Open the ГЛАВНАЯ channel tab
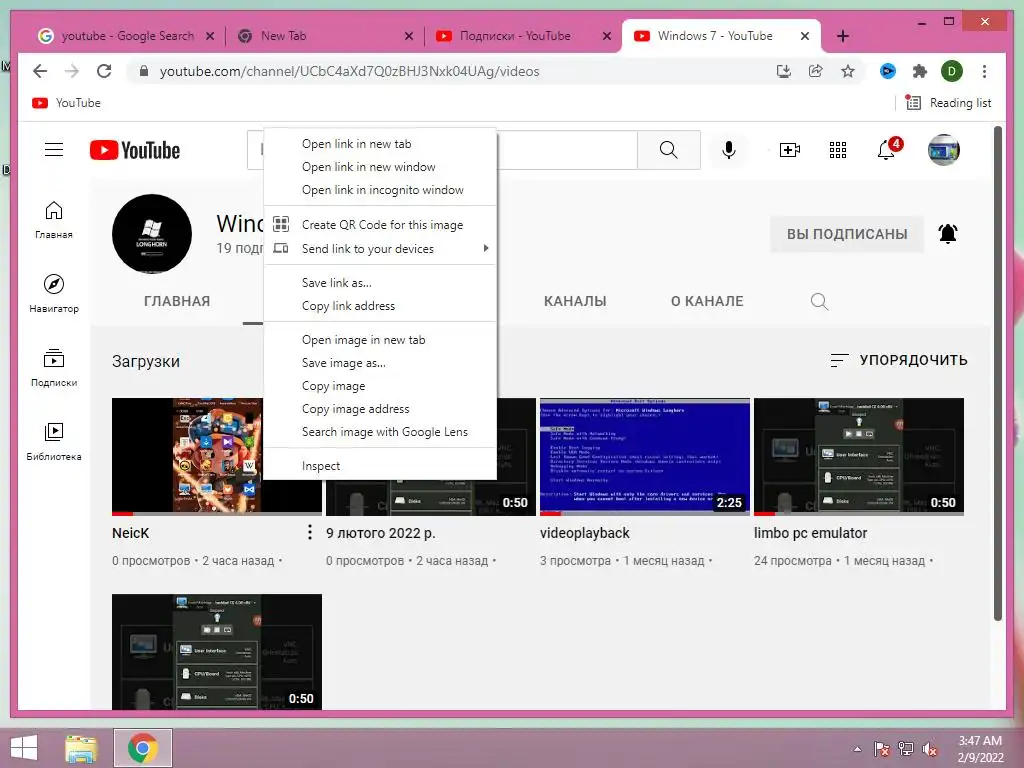The image size is (1024, 768). pos(177,301)
